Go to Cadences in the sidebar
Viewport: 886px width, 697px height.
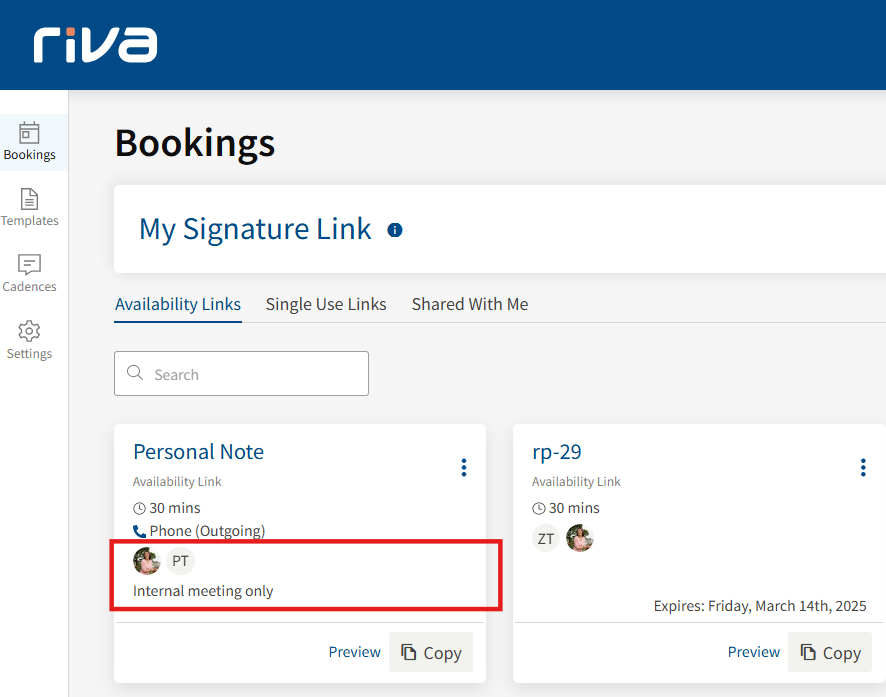click(29, 273)
